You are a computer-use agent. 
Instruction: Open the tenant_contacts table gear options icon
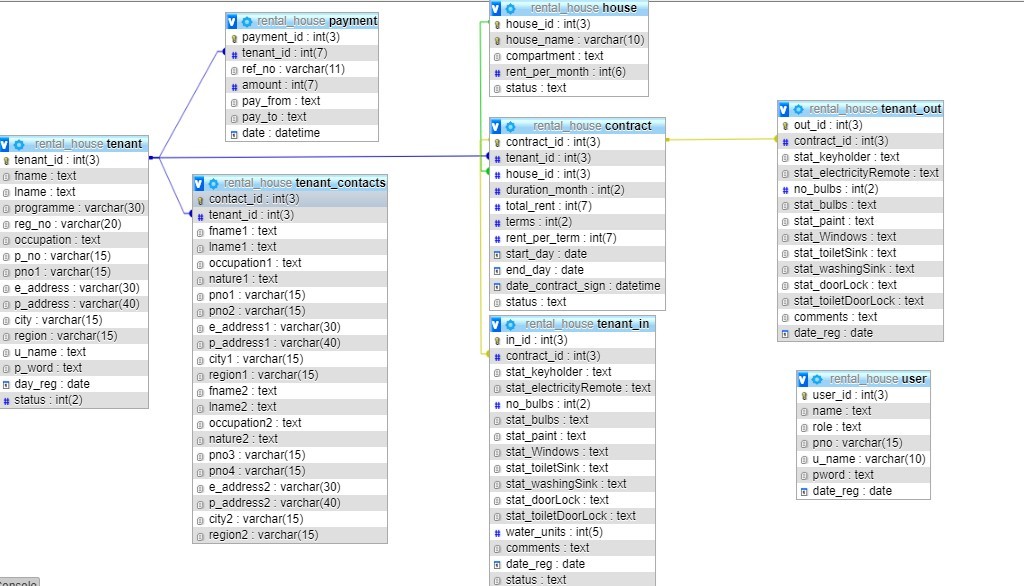point(214,184)
